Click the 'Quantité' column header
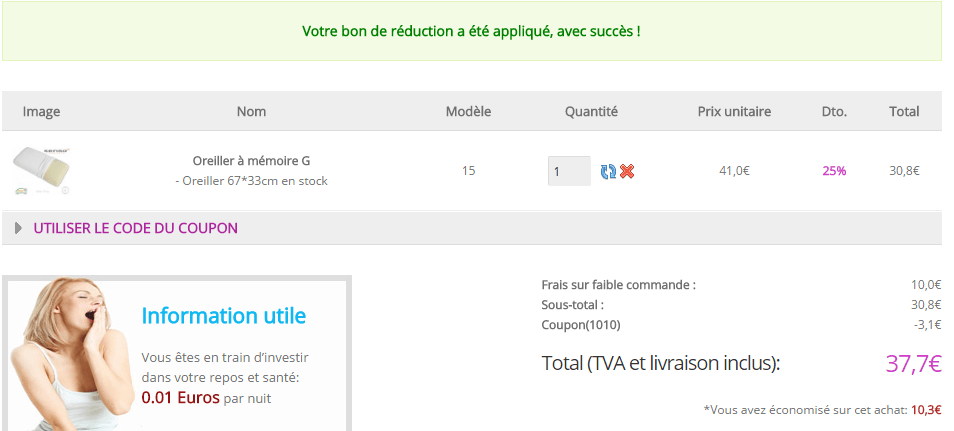Viewport: 954px width, 431px height. (x=591, y=111)
